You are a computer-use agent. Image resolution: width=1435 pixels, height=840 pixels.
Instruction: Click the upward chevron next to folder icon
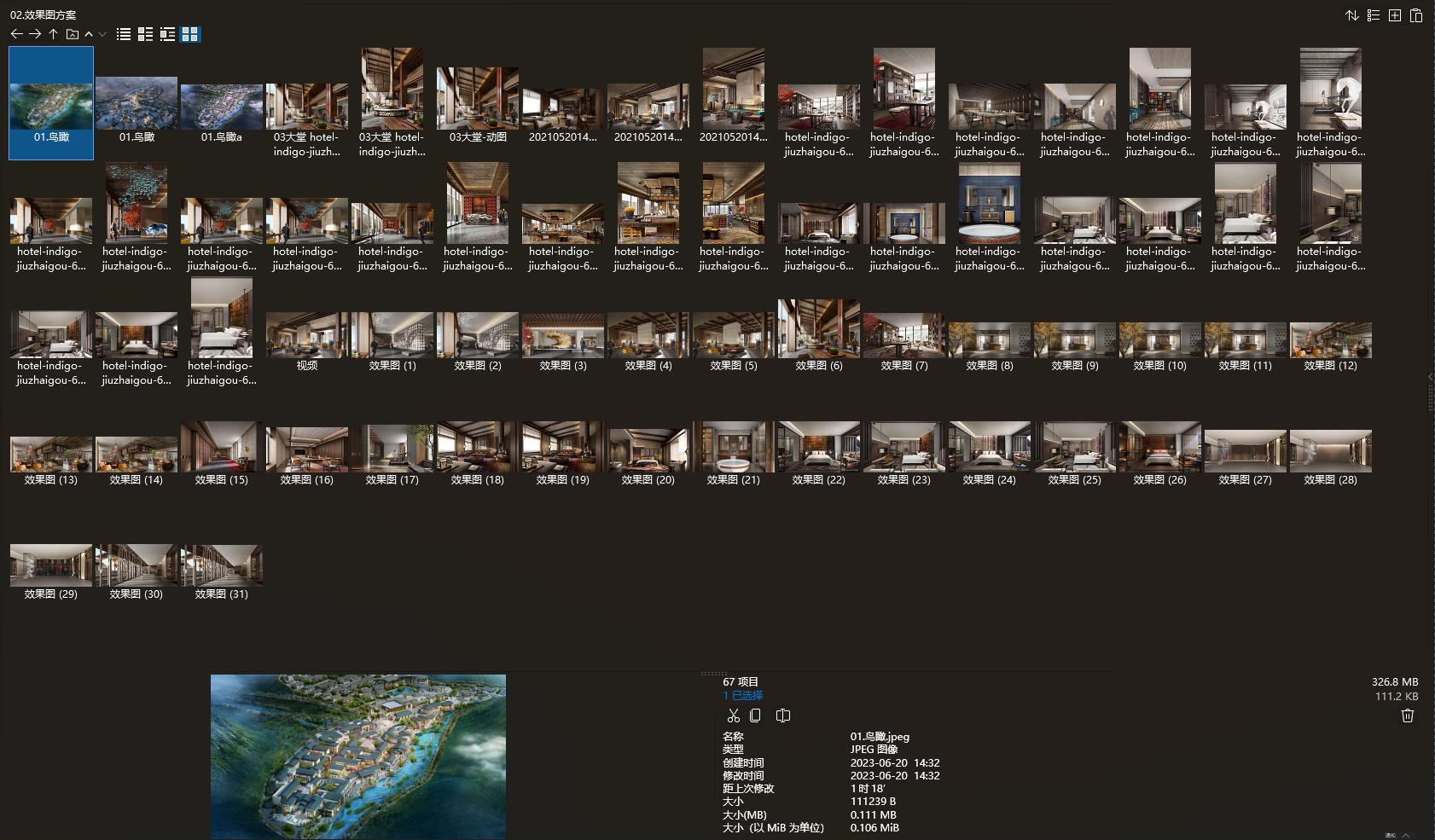click(x=89, y=34)
